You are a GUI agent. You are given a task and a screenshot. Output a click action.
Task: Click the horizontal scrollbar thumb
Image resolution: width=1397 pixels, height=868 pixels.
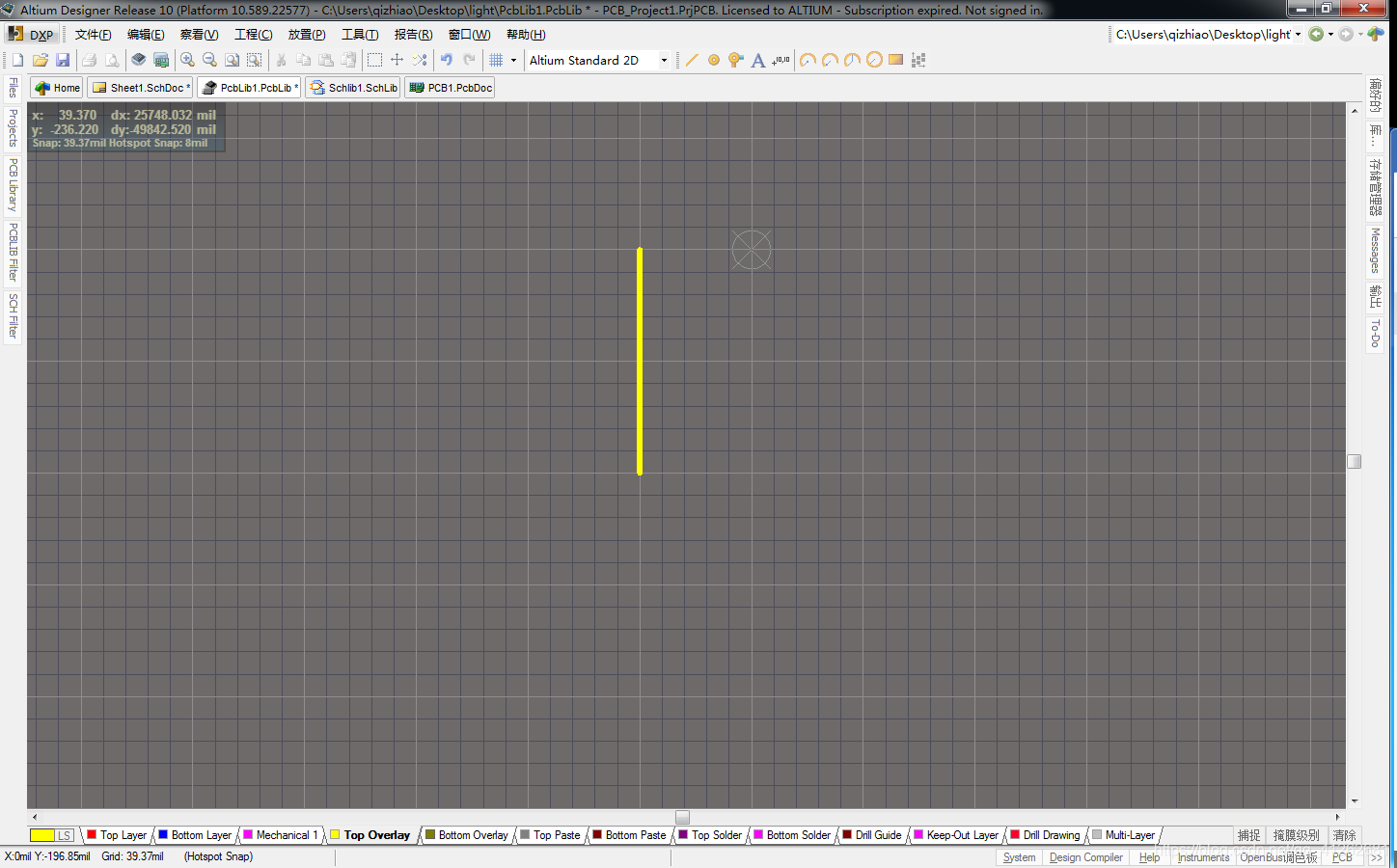[x=682, y=817]
